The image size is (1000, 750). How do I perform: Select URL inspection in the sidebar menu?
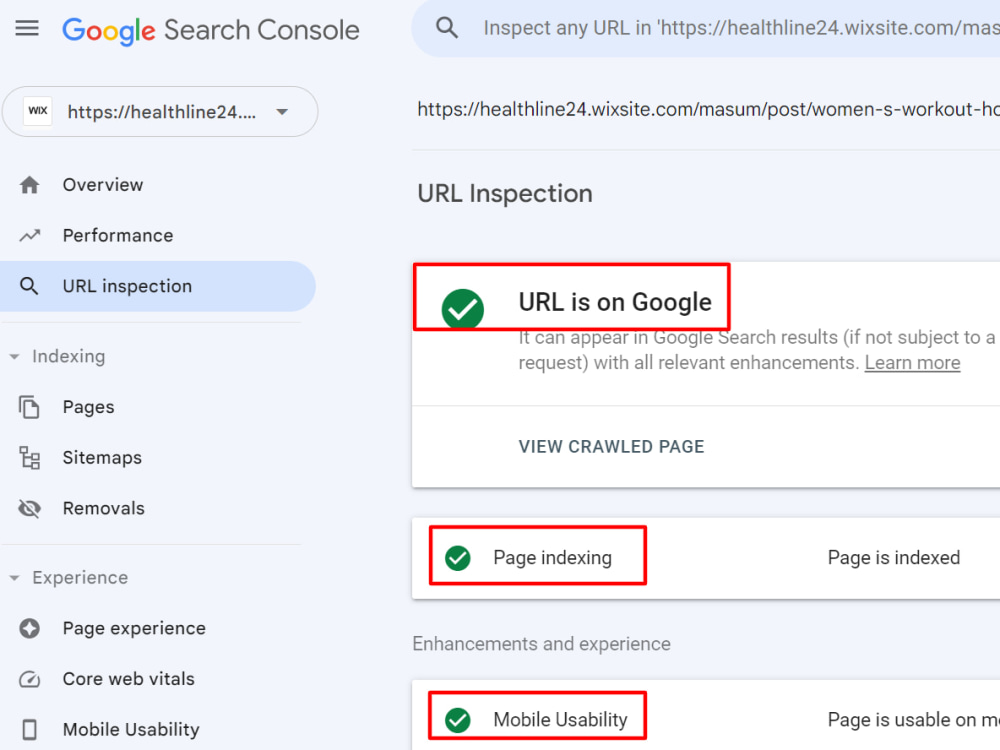click(126, 285)
